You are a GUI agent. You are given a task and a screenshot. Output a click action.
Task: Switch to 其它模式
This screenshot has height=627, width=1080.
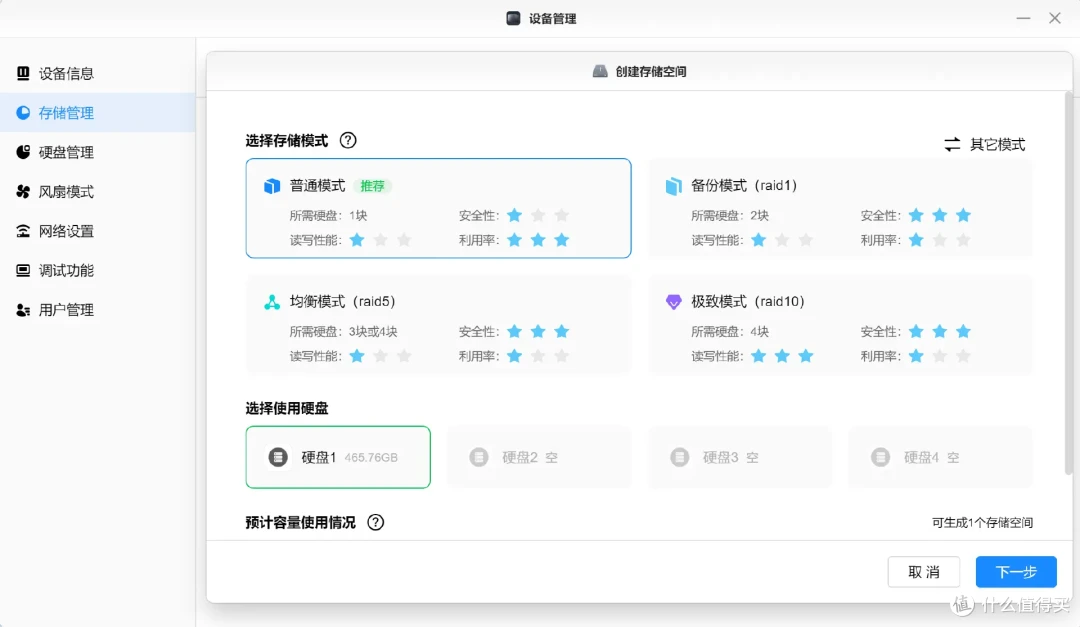click(984, 144)
